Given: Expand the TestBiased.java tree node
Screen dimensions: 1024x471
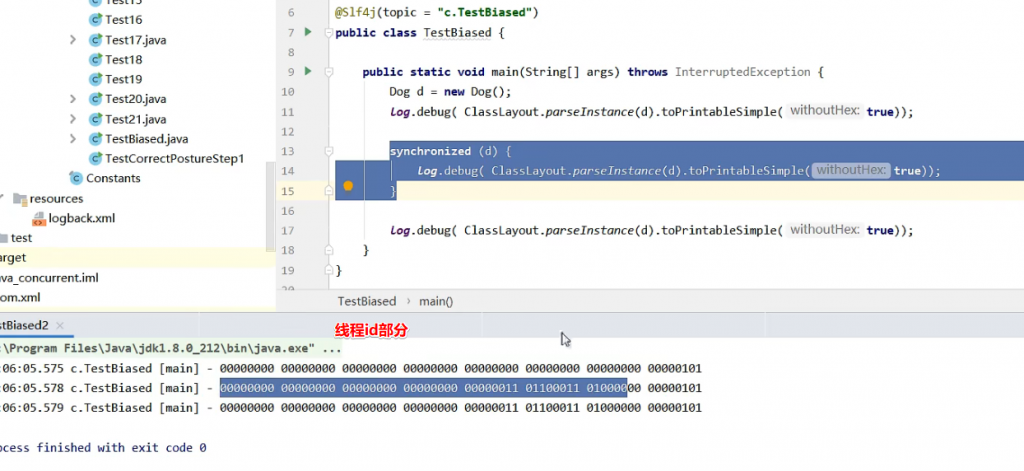Looking at the screenshot, I should click(x=73, y=139).
